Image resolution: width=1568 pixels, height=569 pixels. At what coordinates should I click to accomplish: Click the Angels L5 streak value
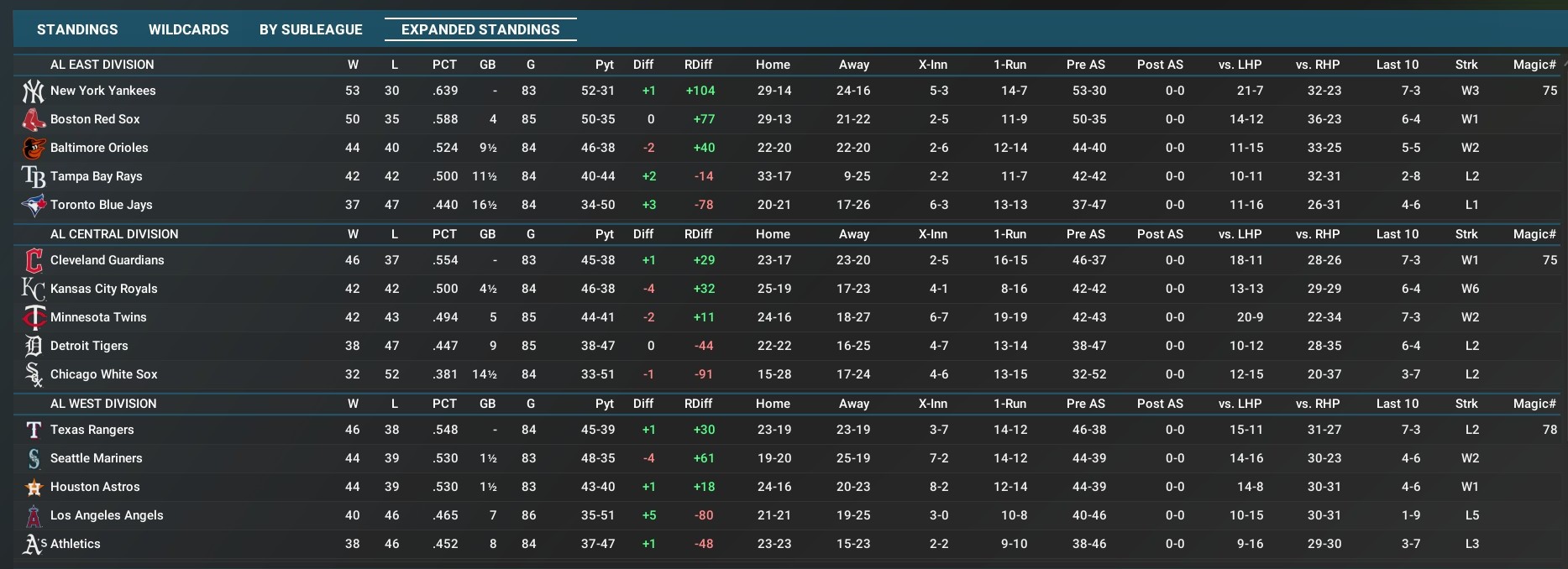[1471, 515]
